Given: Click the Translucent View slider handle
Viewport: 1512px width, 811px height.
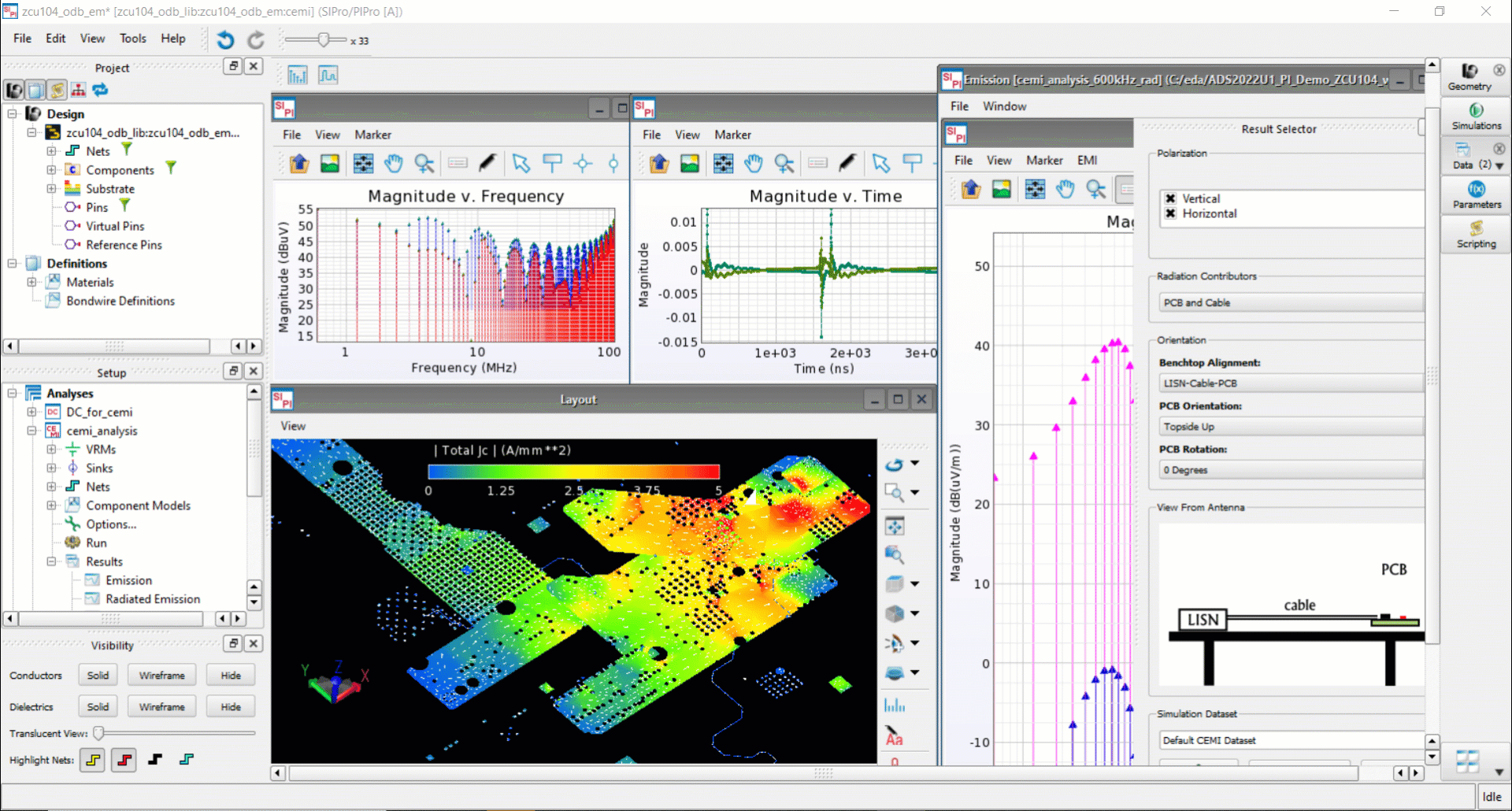Looking at the screenshot, I should (98, 733).
